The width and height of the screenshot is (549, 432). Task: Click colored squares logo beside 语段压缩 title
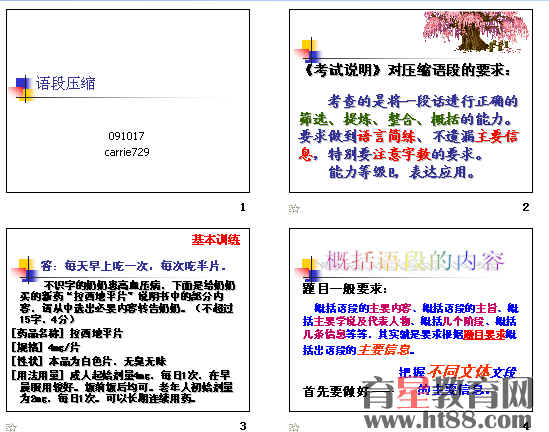tap(22, 89)
